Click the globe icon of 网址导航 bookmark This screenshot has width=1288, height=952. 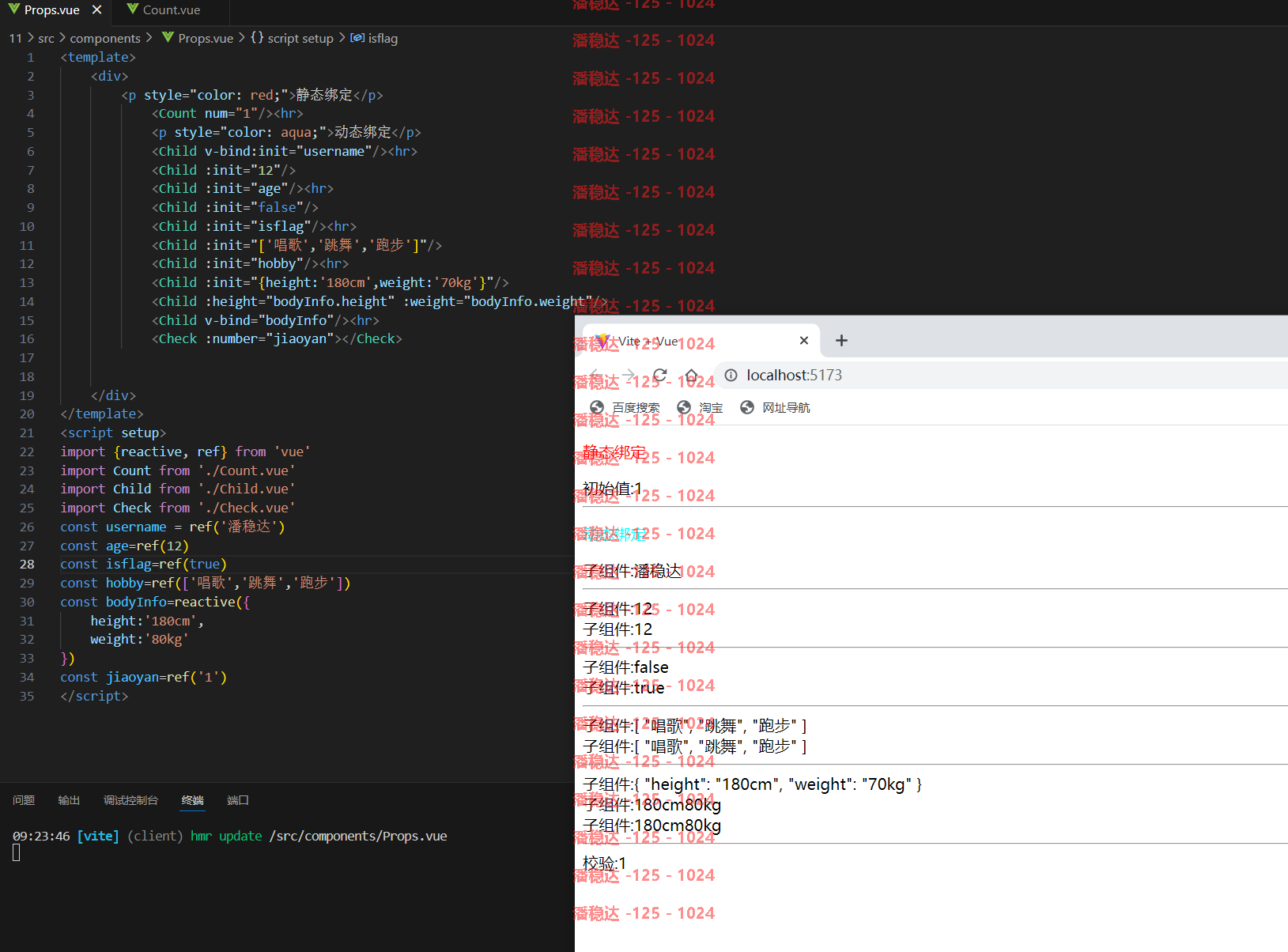(x=747, y=407)
